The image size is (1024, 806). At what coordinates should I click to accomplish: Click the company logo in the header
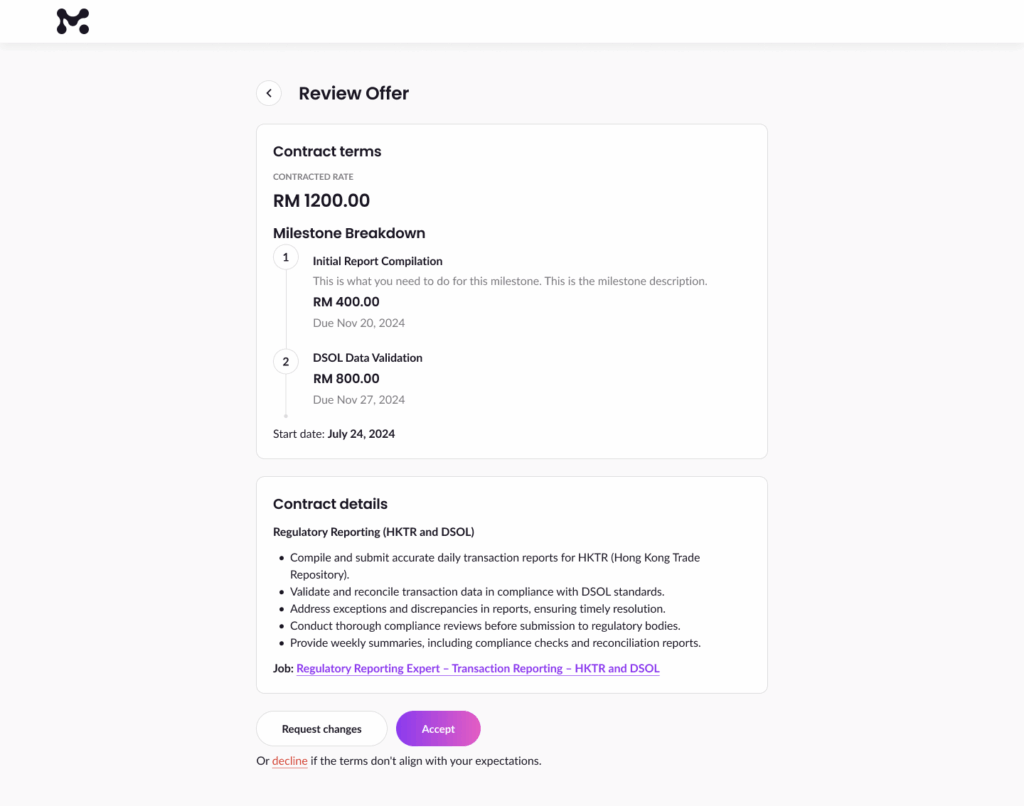point(73,21)
